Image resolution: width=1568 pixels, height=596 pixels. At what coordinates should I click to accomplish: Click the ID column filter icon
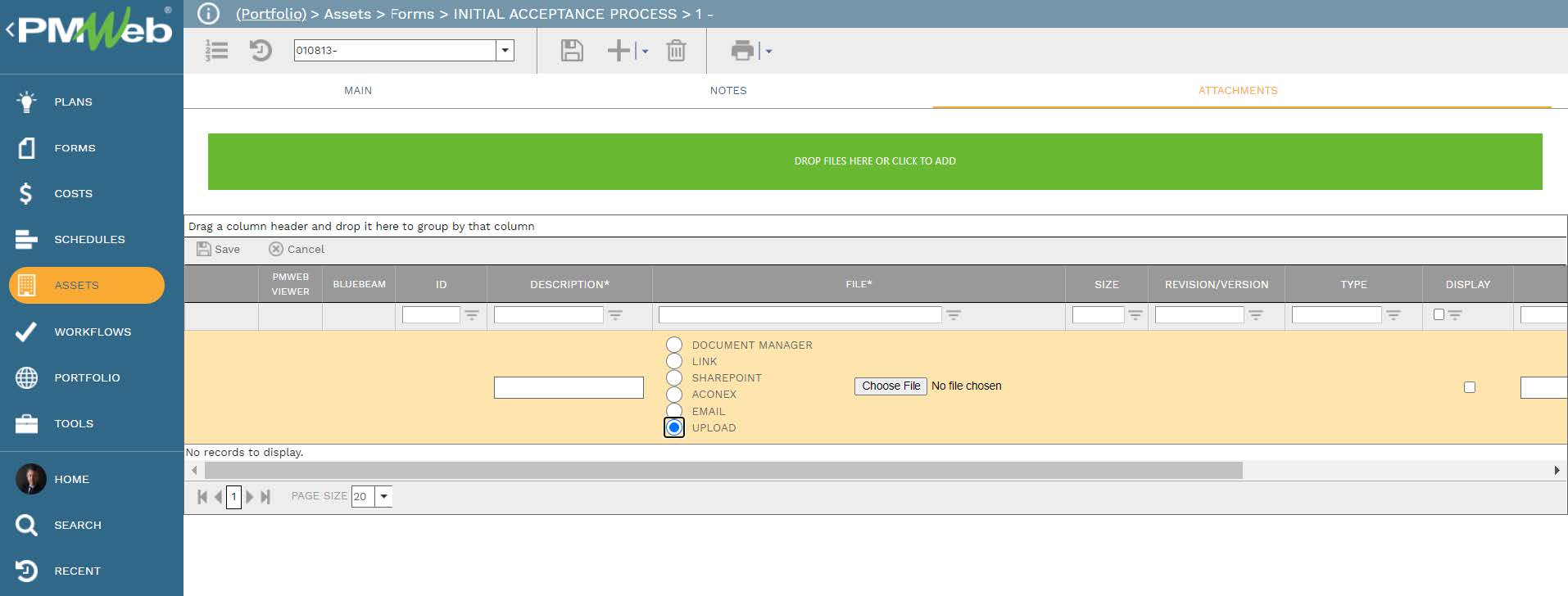pyautogui.click(x=472, y=315)
